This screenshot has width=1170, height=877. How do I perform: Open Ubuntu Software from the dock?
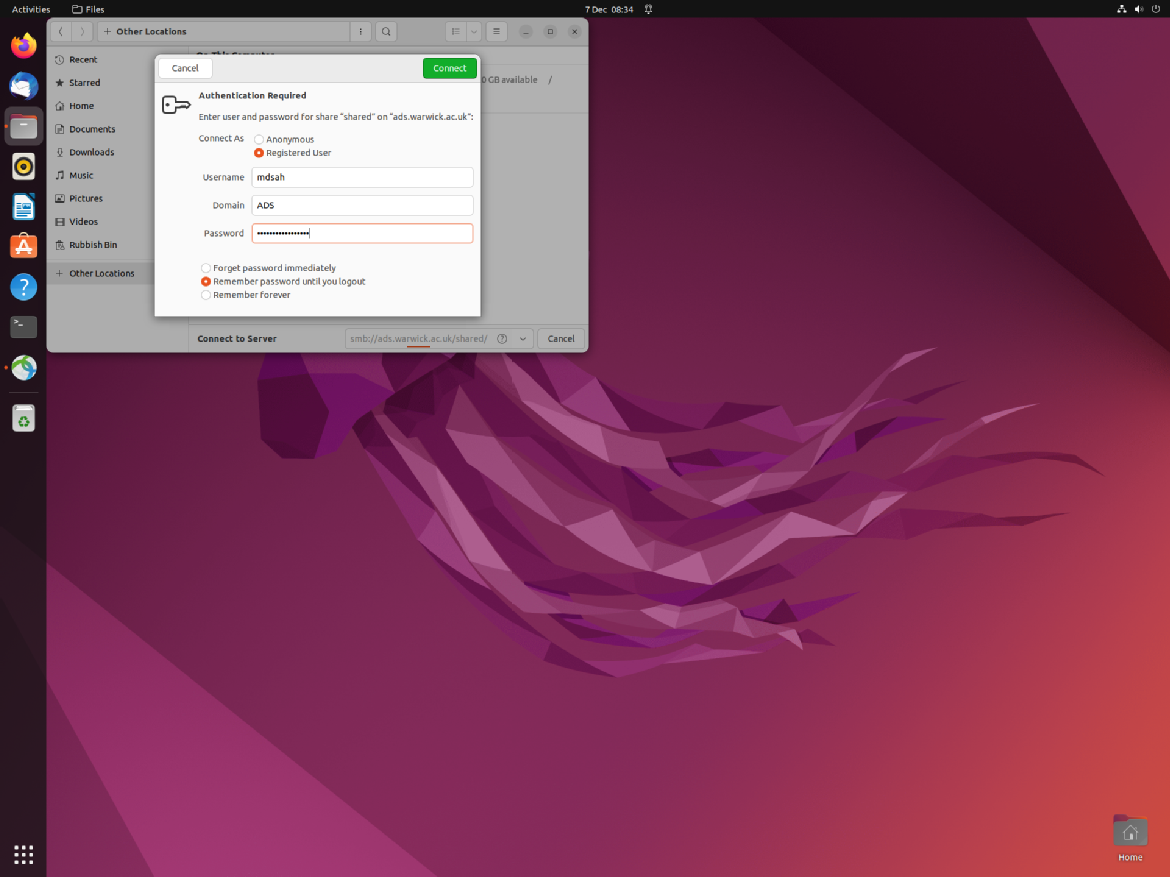24,246
